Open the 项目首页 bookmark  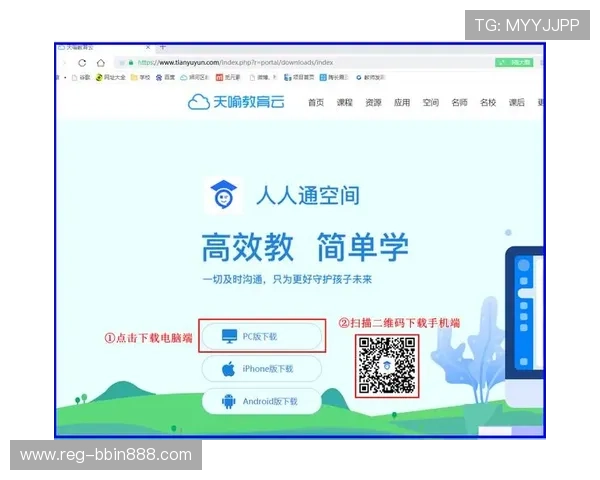coord(299,77)
